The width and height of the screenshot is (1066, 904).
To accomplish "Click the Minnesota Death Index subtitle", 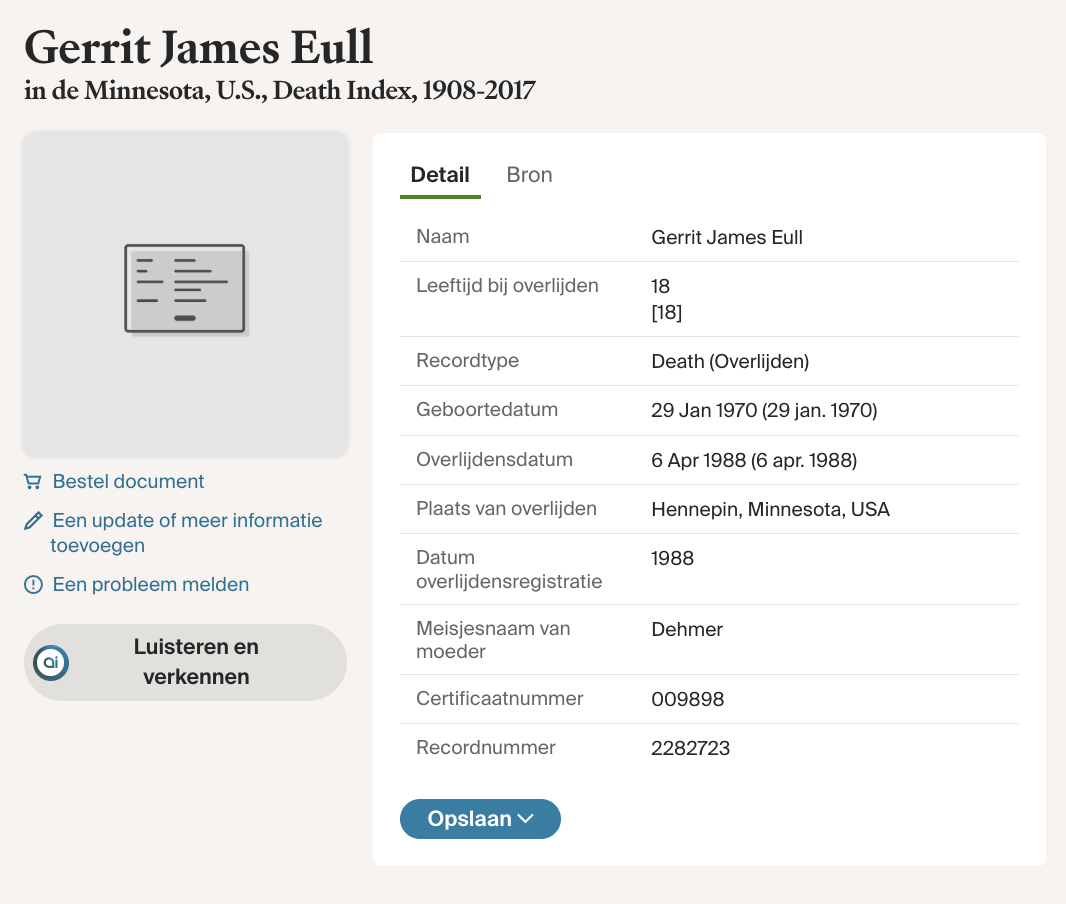I will [280, 91].
